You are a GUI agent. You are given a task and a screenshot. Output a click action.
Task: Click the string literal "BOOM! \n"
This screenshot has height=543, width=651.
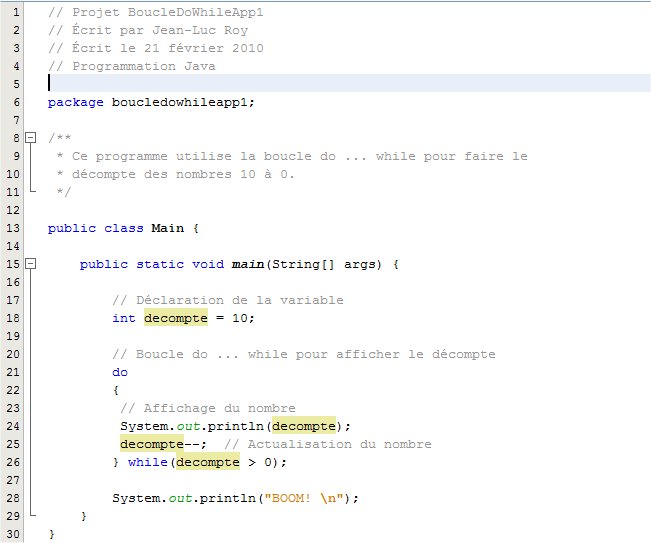coord(303,498)
